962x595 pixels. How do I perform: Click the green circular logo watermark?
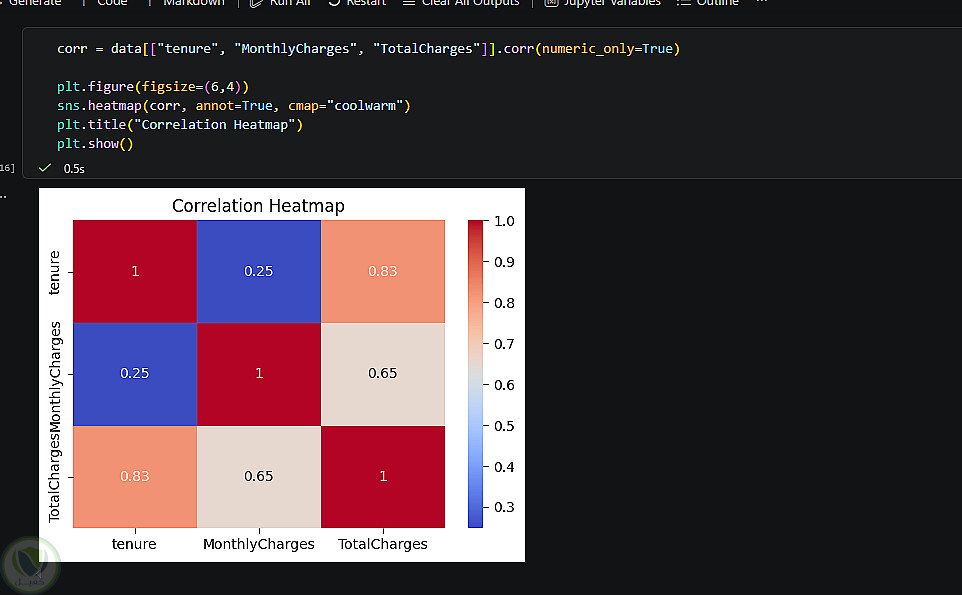pyautogui.click(x=29, y=566)
